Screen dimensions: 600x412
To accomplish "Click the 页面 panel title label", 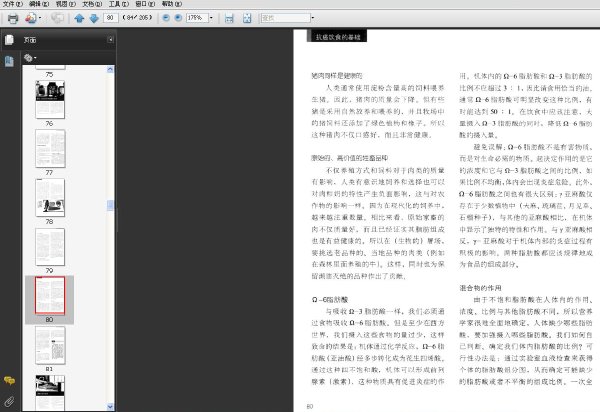I will [30, 40].
